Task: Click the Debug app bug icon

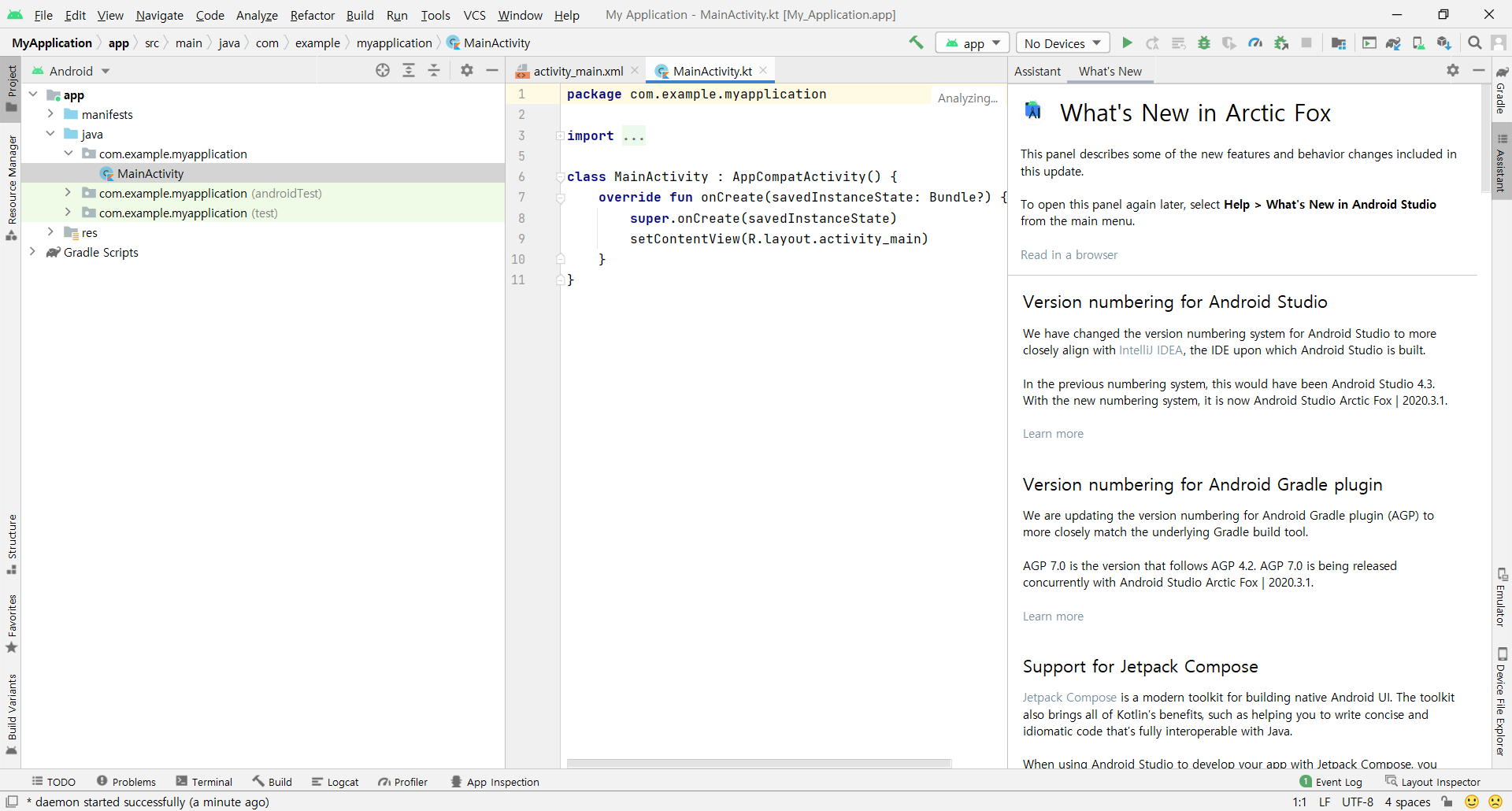Action: (x=1204, y=43)
